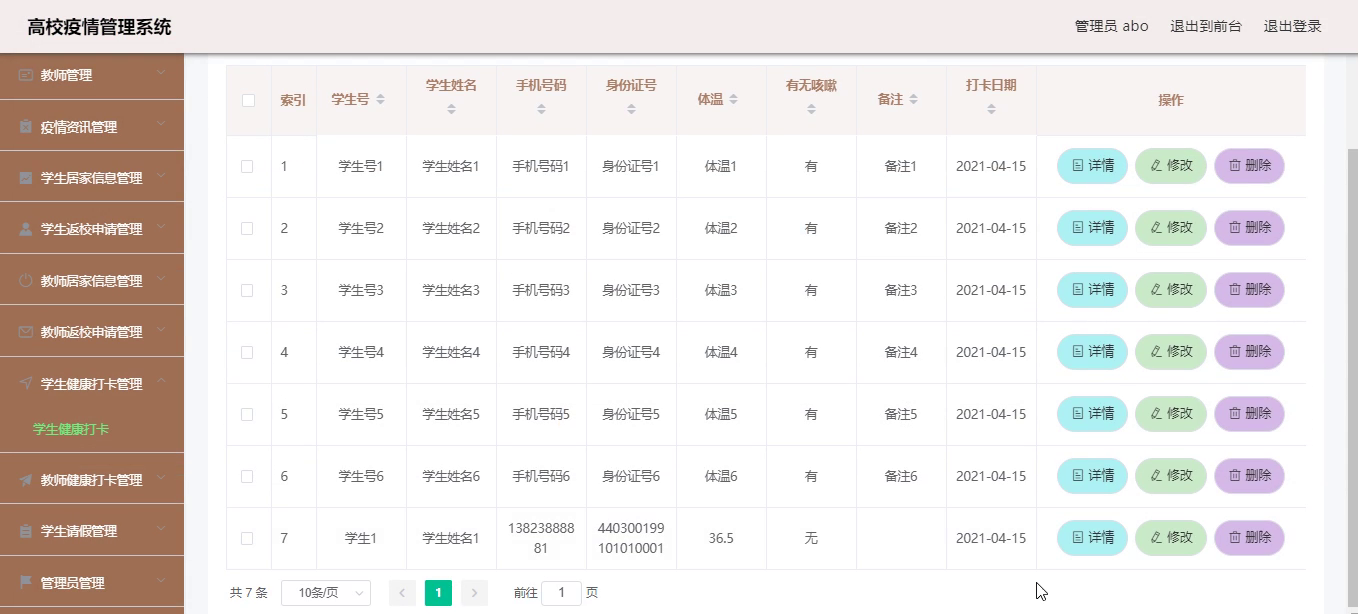Sort by 手机号码 column arrows
The image size is (1358, 614).
point(541,109)
